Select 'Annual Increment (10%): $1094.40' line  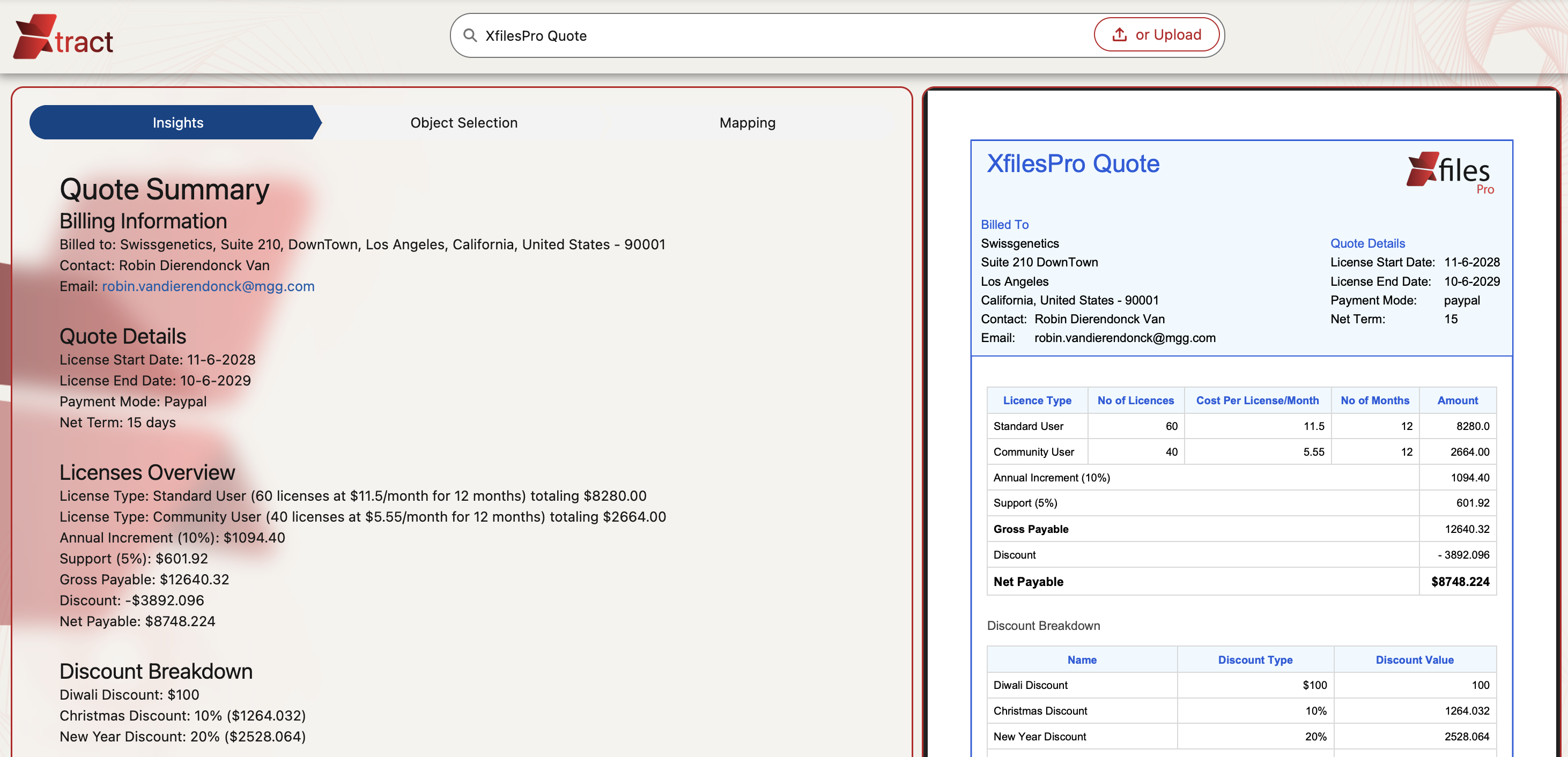point(172,538)
